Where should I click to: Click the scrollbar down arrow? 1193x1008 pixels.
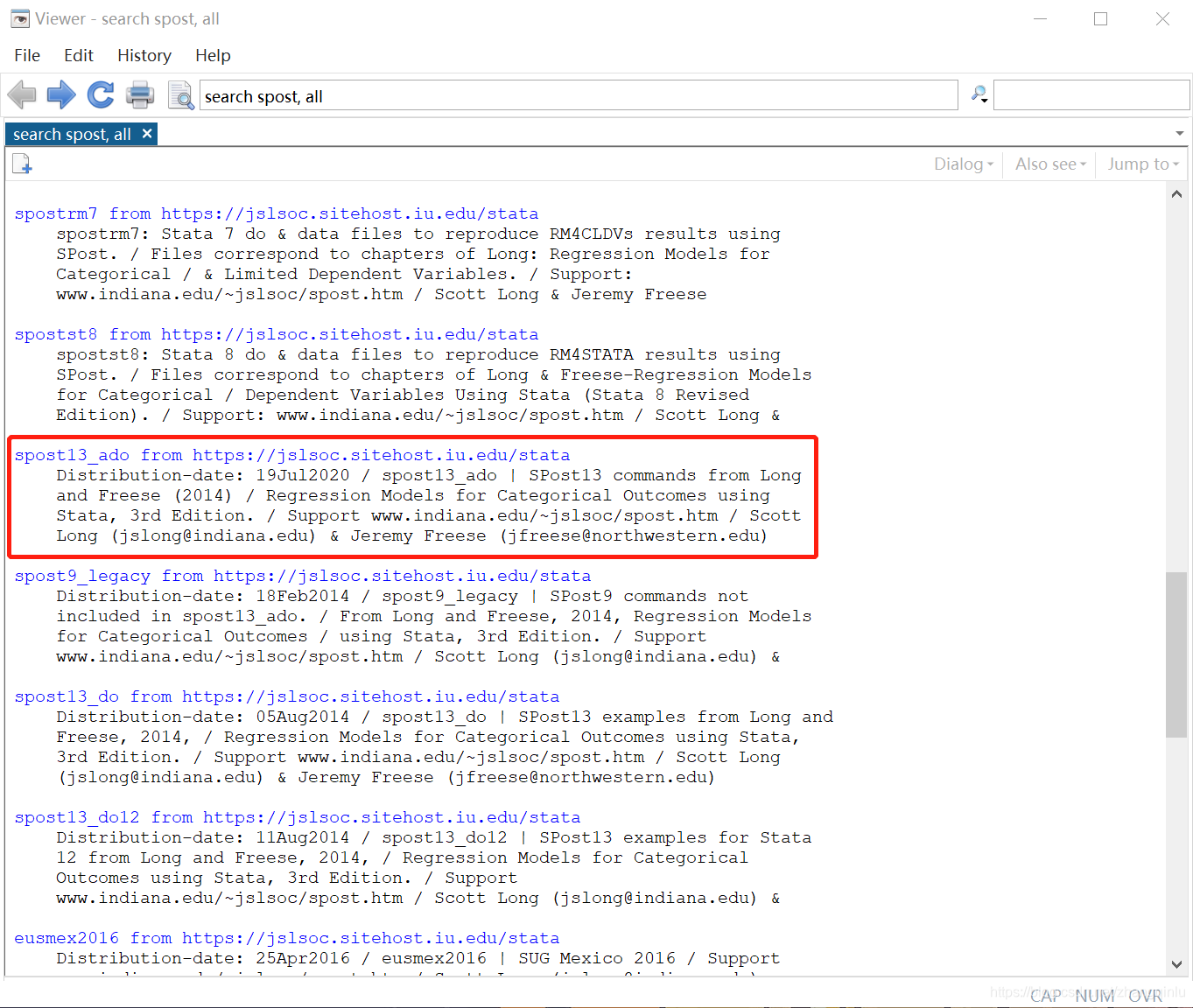(x=1176, y=964)
